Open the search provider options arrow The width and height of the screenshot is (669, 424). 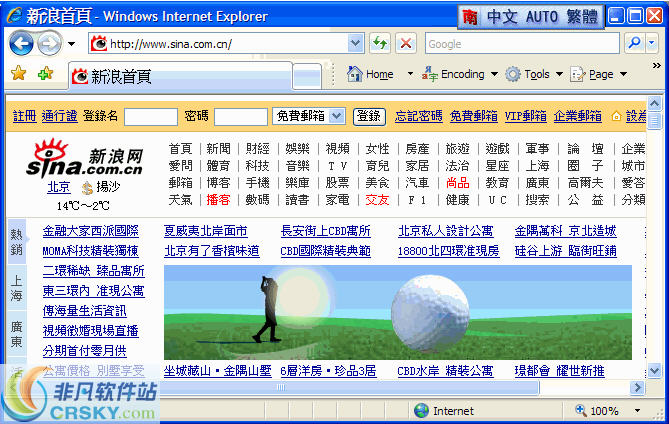click(x=652, y=43)
